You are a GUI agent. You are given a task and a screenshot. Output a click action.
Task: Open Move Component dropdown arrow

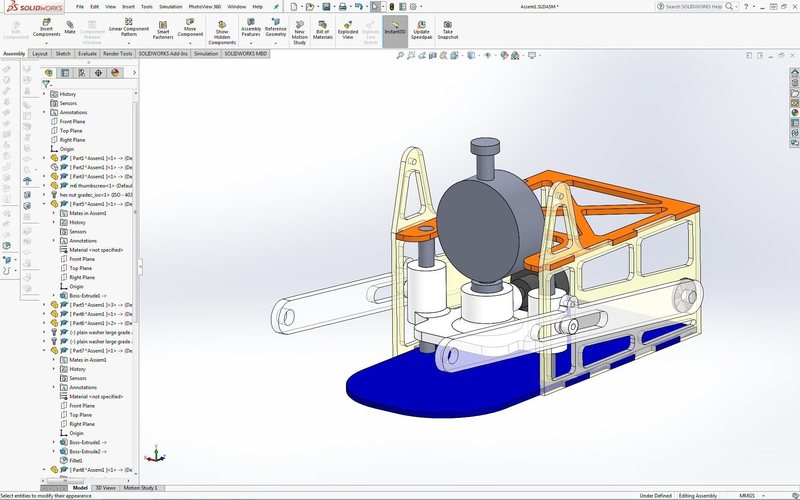(190, 43)
